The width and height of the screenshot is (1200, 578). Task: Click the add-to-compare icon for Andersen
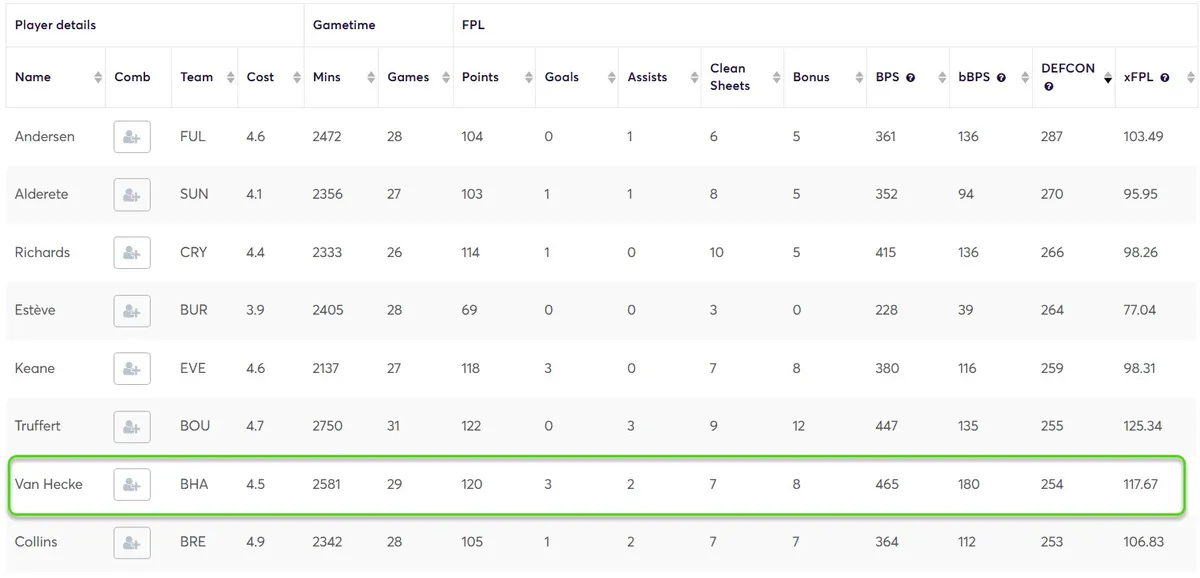click(132, 137)
